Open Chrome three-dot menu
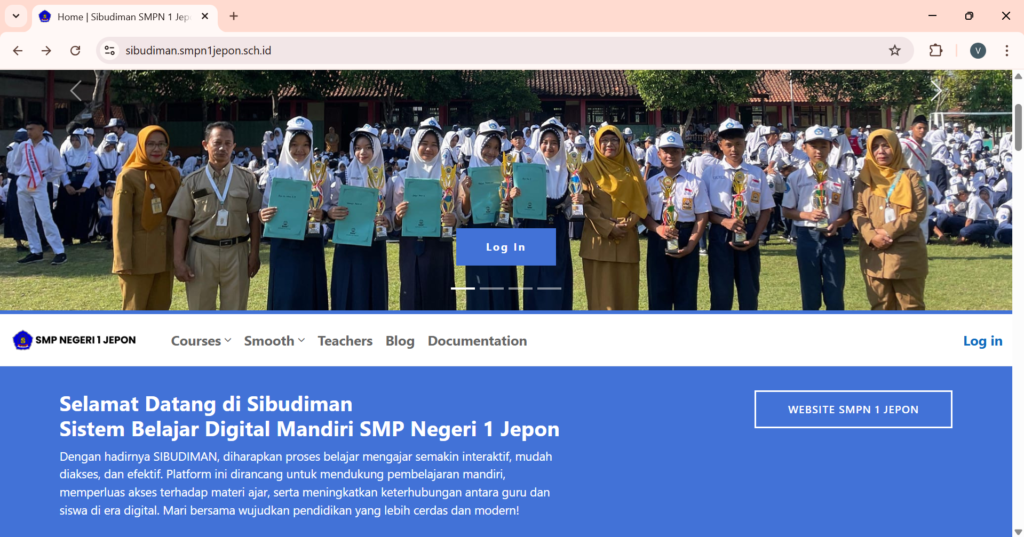The width and height of the screenshot is (1024, 537). coord(1006,50)
